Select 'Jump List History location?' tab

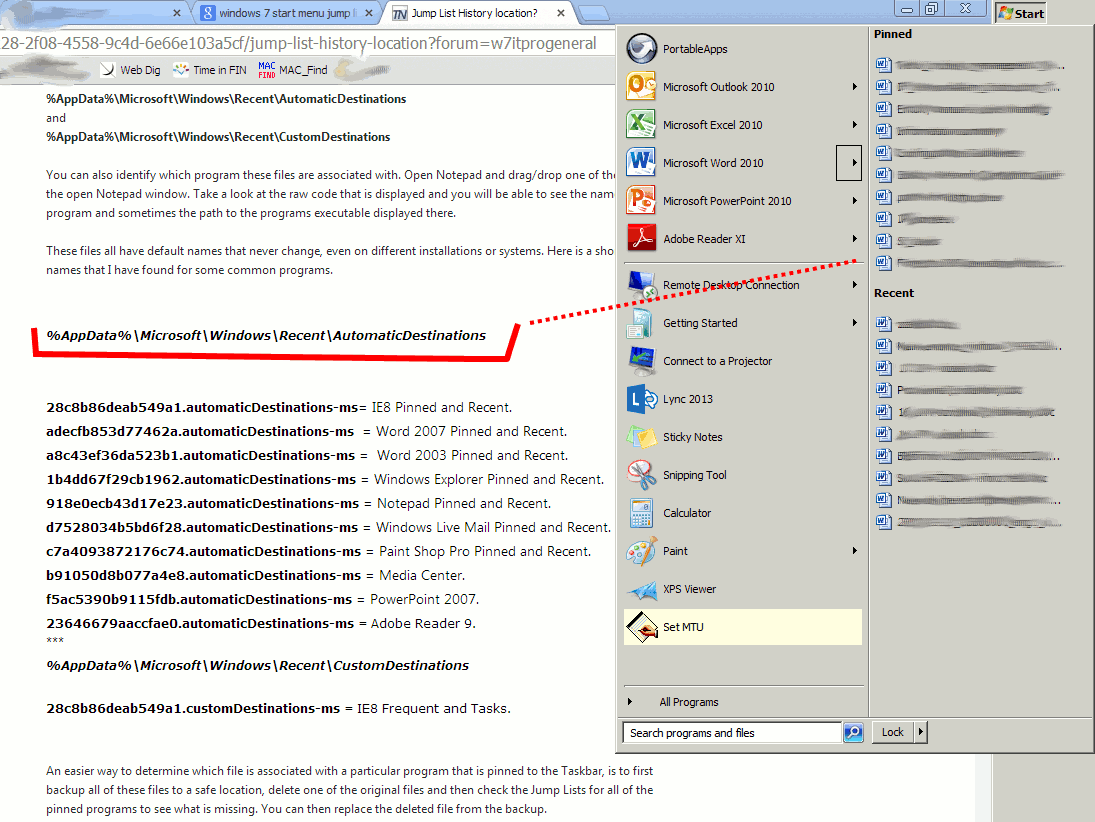[x=475, y=13]
